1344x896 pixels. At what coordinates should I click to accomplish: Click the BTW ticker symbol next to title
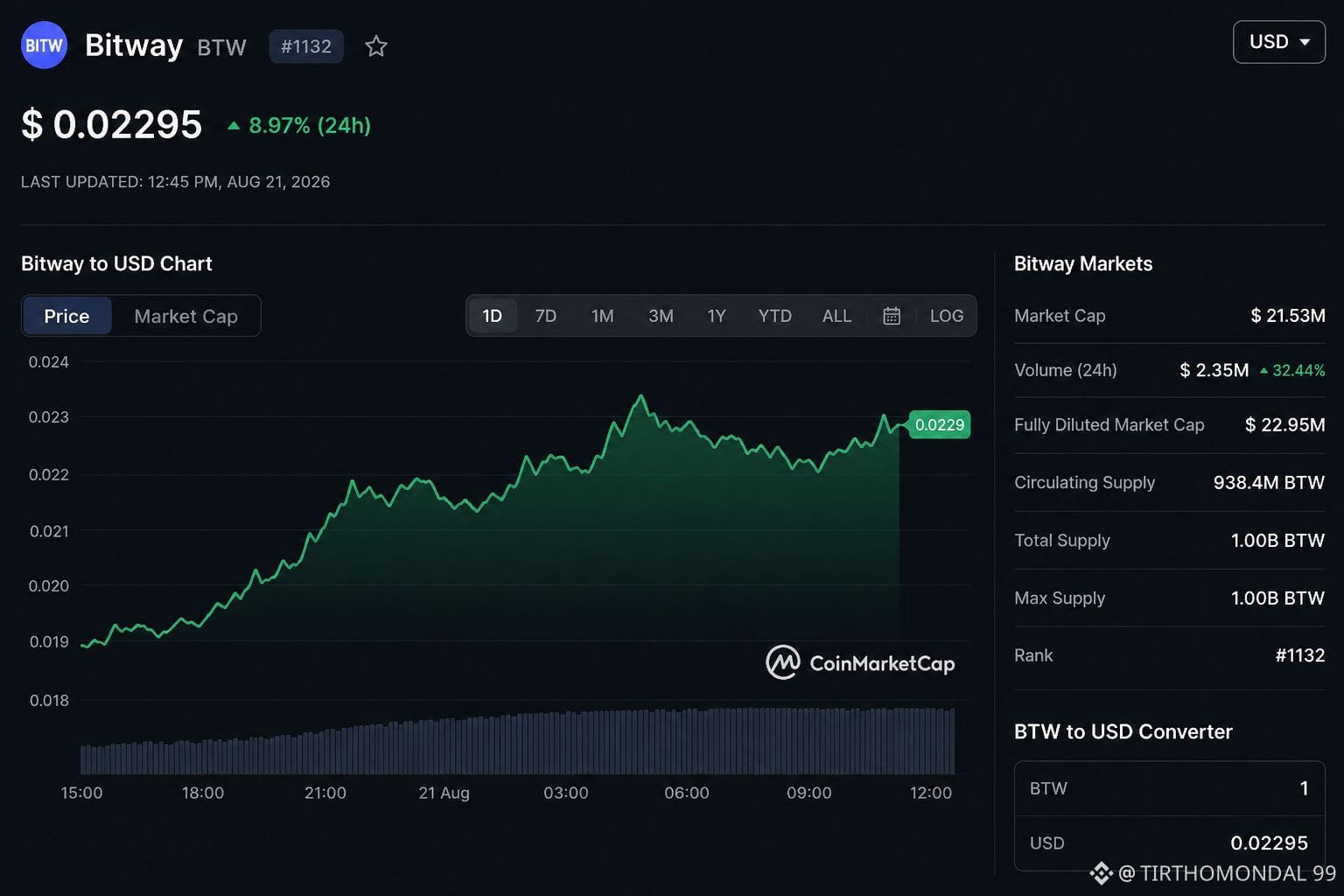pos(222,47)
